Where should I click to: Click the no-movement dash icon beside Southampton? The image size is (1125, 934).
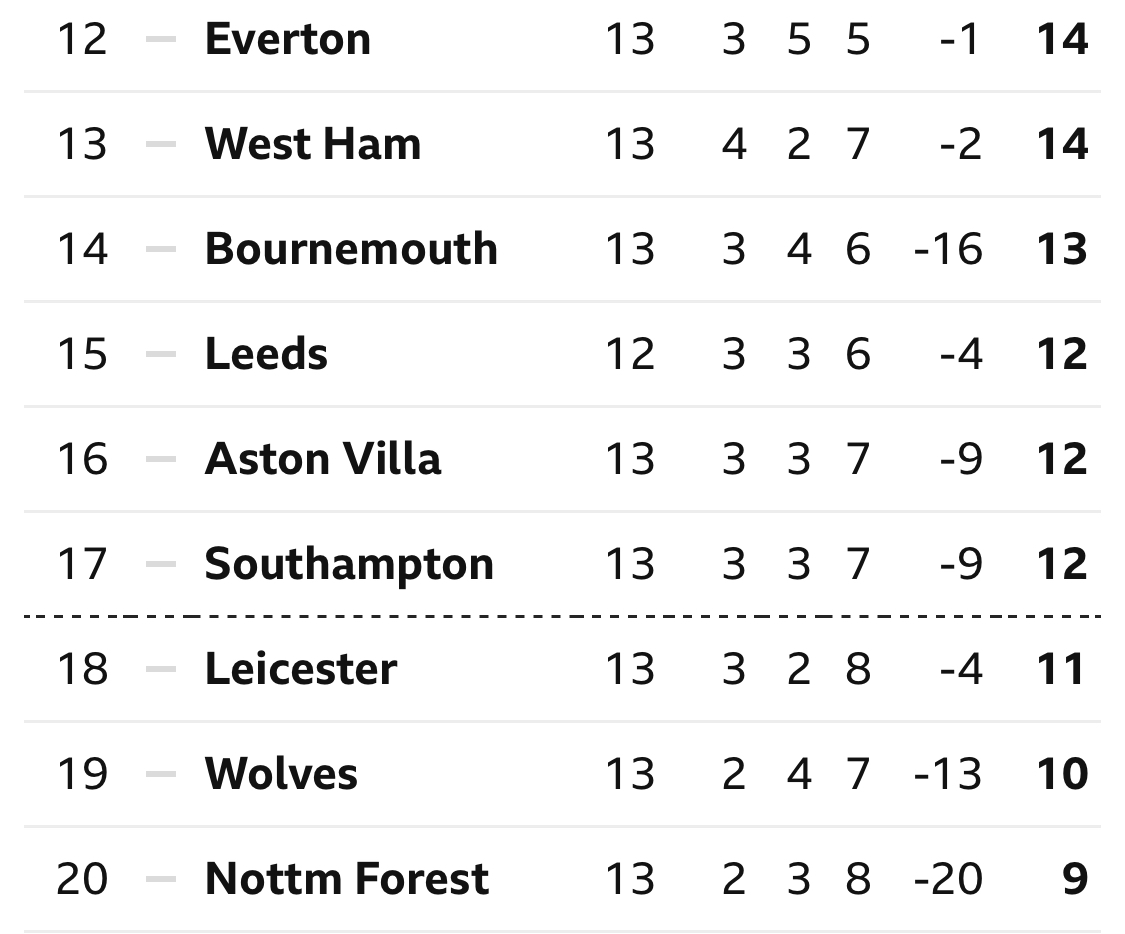161,565
